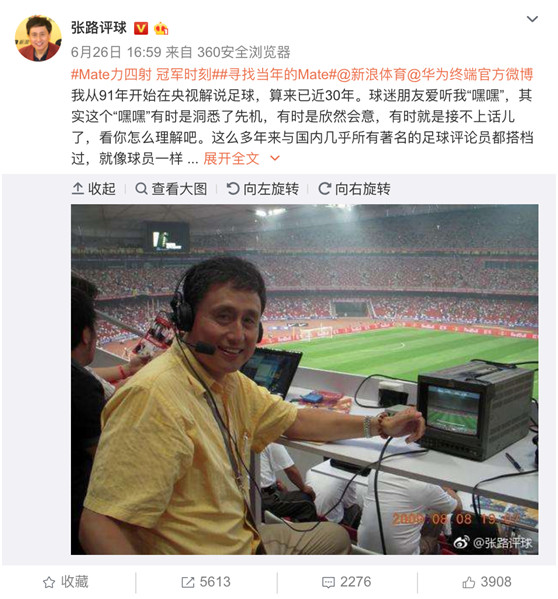Click the repost icon showing 5613
The width and height of the screenshot is (558, 599).
(206, 582)
